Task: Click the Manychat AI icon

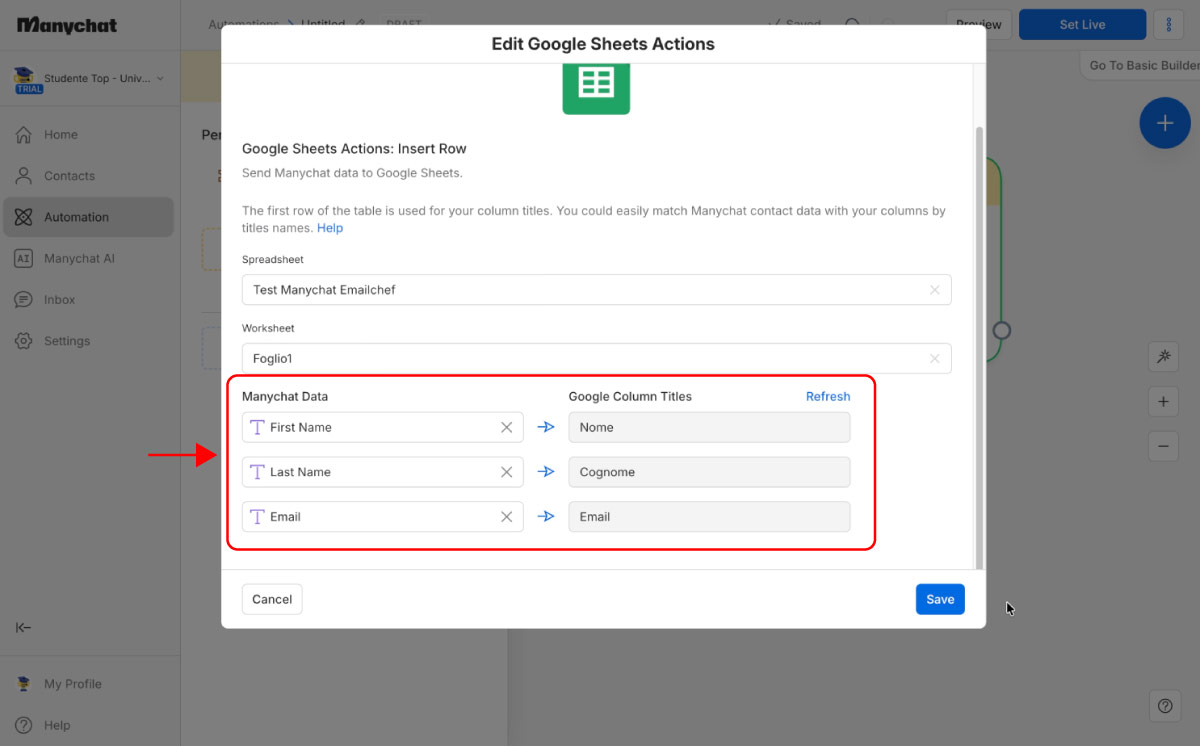Action: point(23,258)
